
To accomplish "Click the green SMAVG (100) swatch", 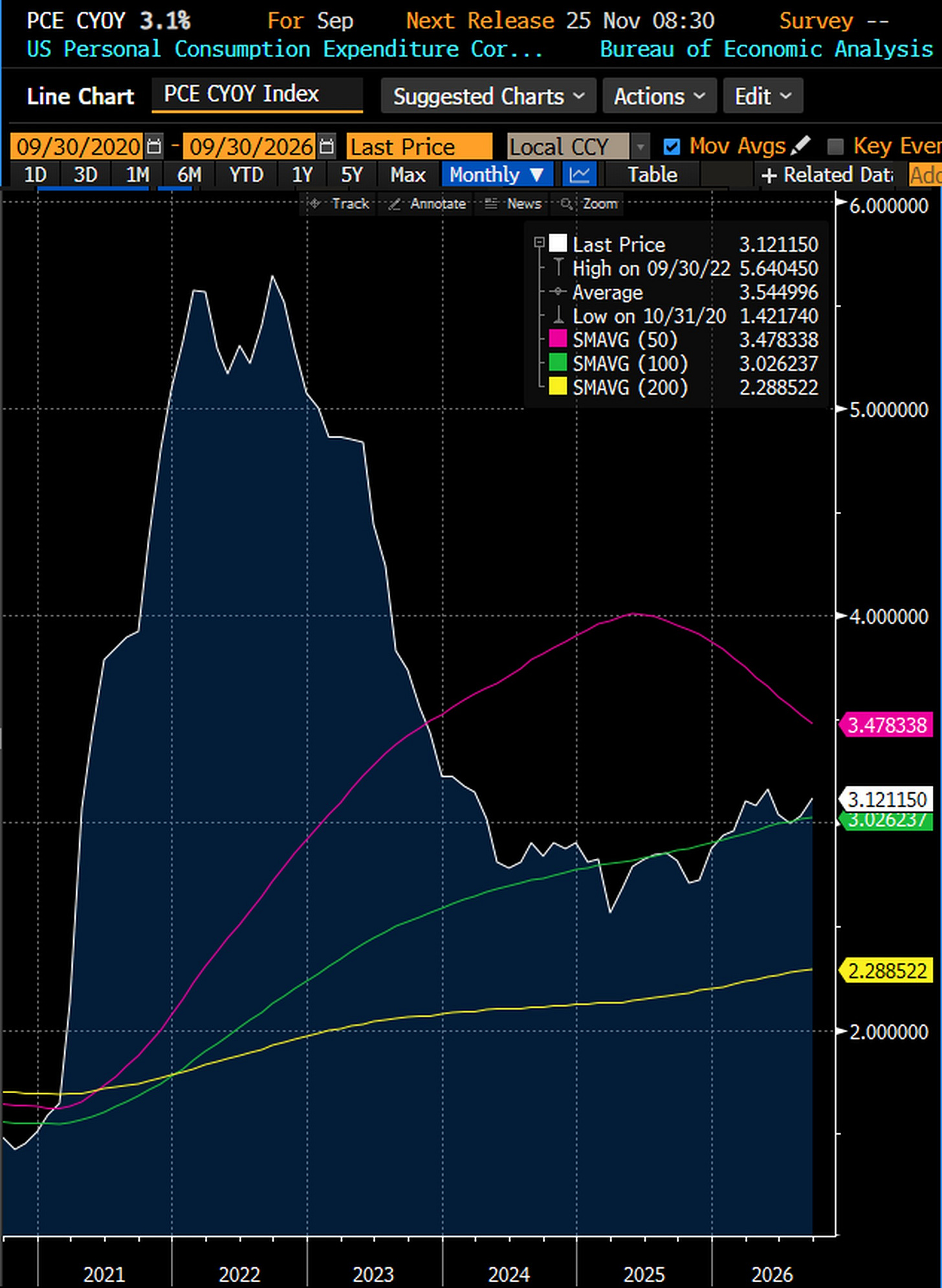I will pos(558,362).
